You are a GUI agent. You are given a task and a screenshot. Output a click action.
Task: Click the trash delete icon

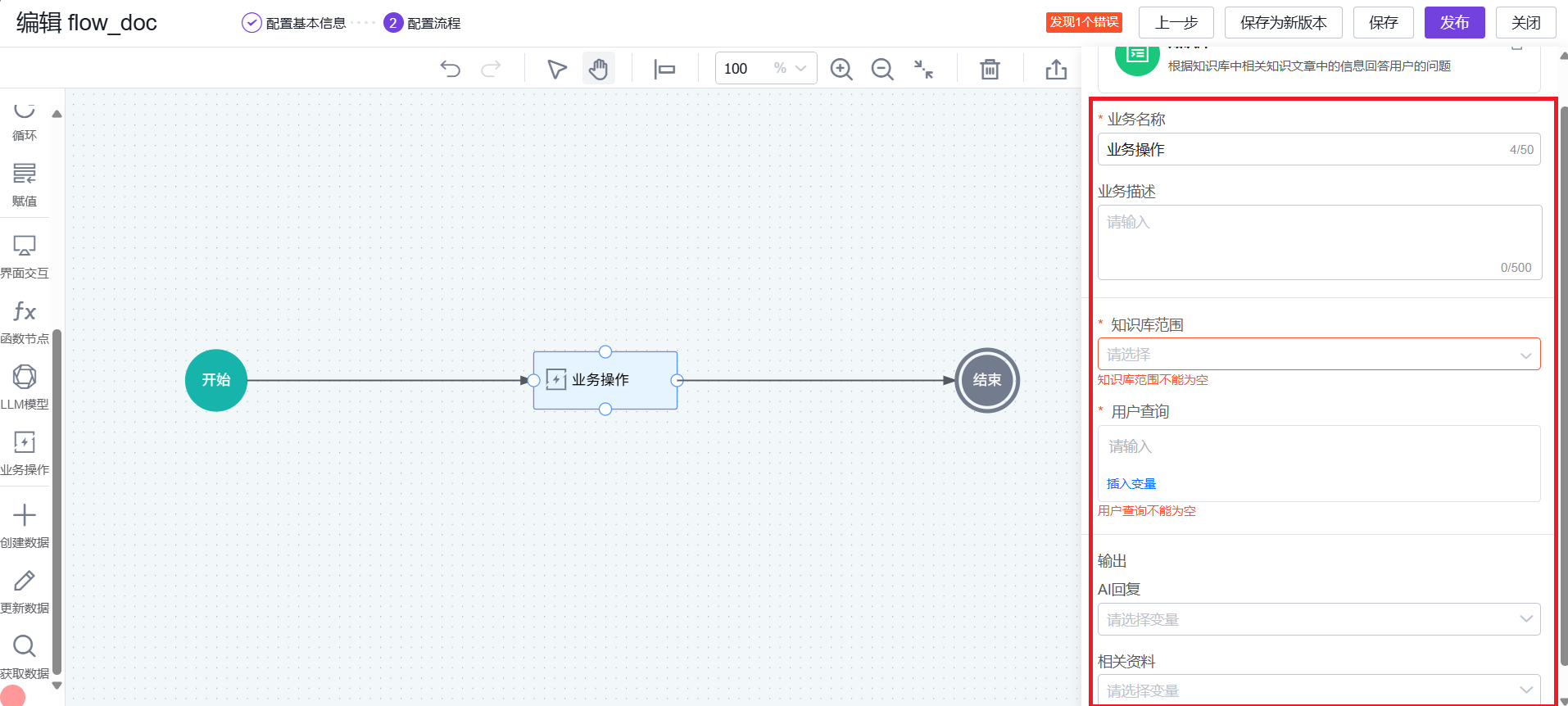(x=990, y=69)
